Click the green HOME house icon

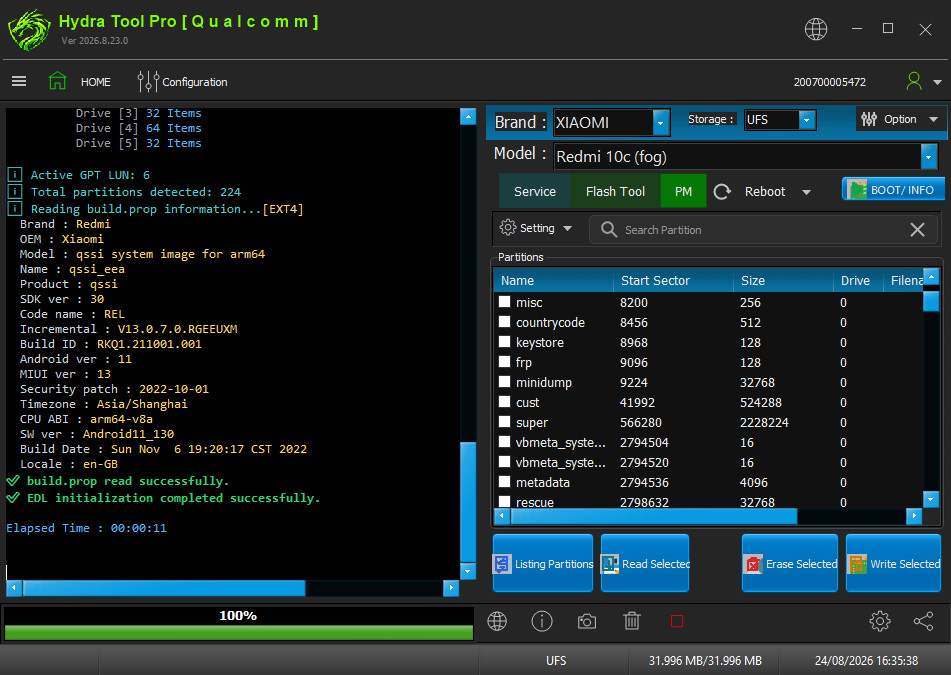57,81
